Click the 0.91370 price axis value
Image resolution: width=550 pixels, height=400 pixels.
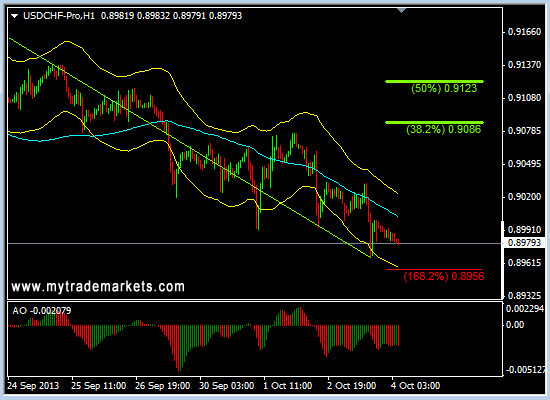click(525, 65)
